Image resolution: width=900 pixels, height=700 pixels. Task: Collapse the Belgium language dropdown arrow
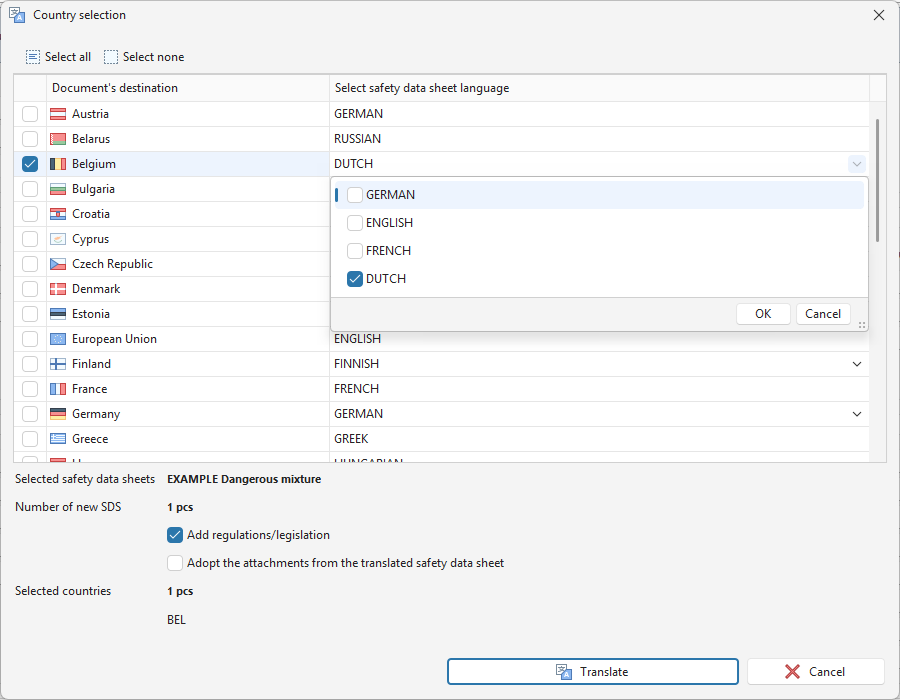[856, 164]
